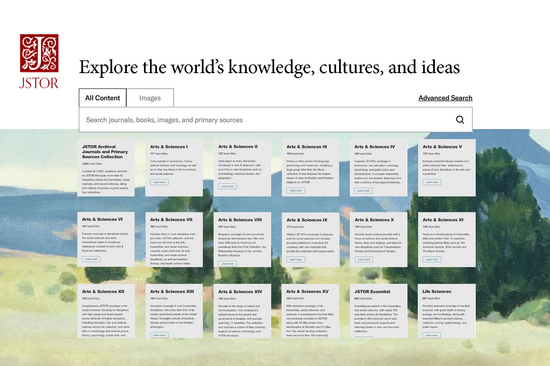The image size is (550, 366).
Task: Open the Advanced Search link
Action: point(445,98)
